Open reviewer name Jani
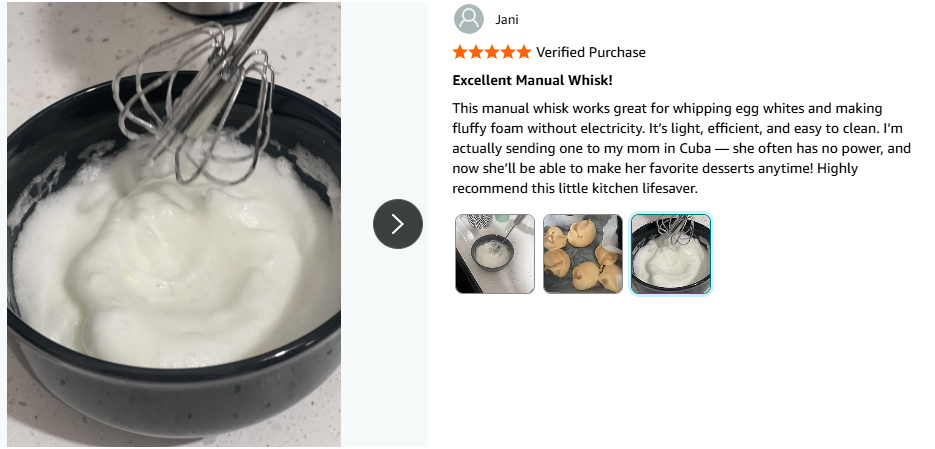 pyautogui.click(x=507, y=20)
